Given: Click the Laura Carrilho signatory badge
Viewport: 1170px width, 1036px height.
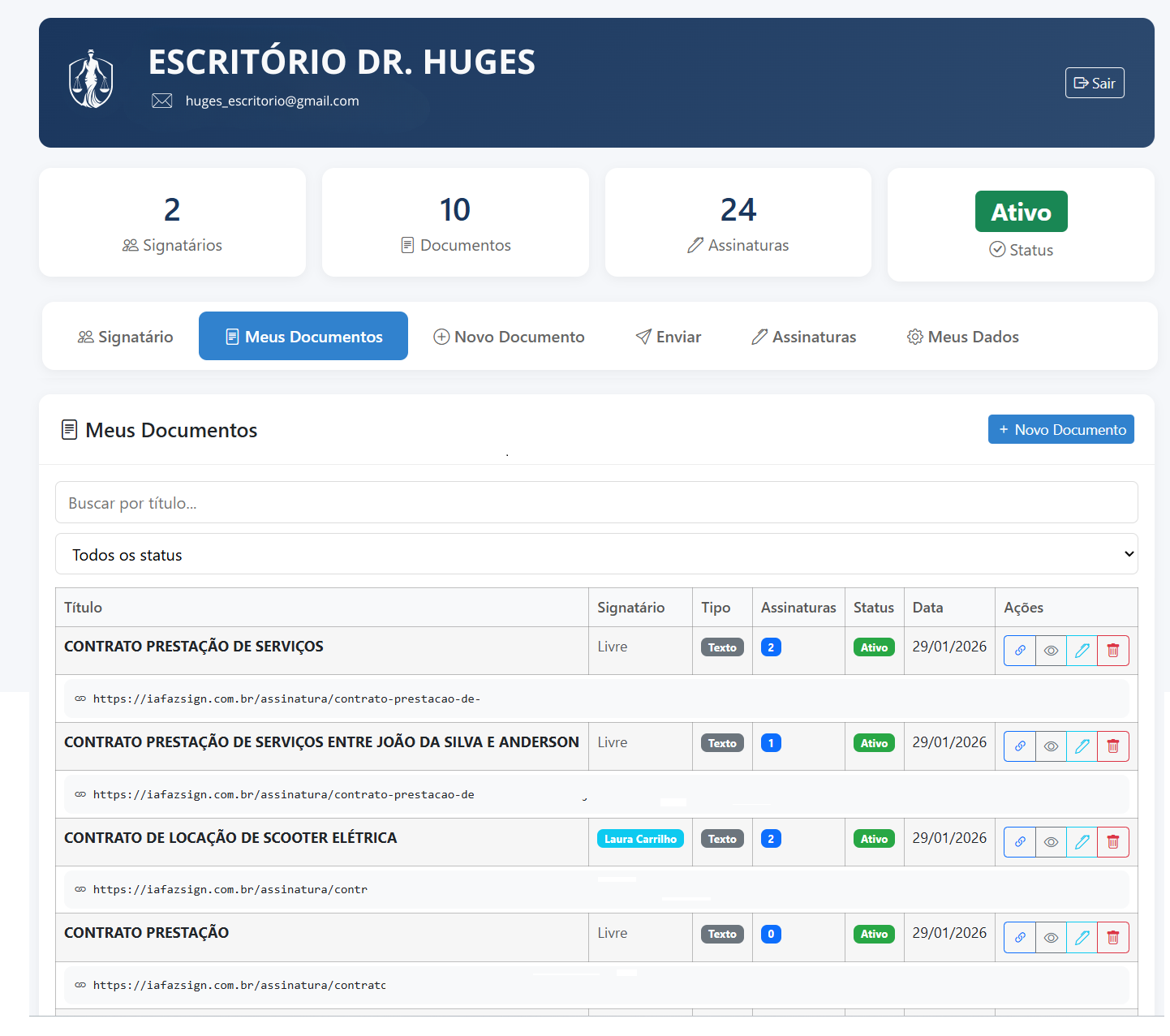Looking at the screenshot, I should 640,839.
